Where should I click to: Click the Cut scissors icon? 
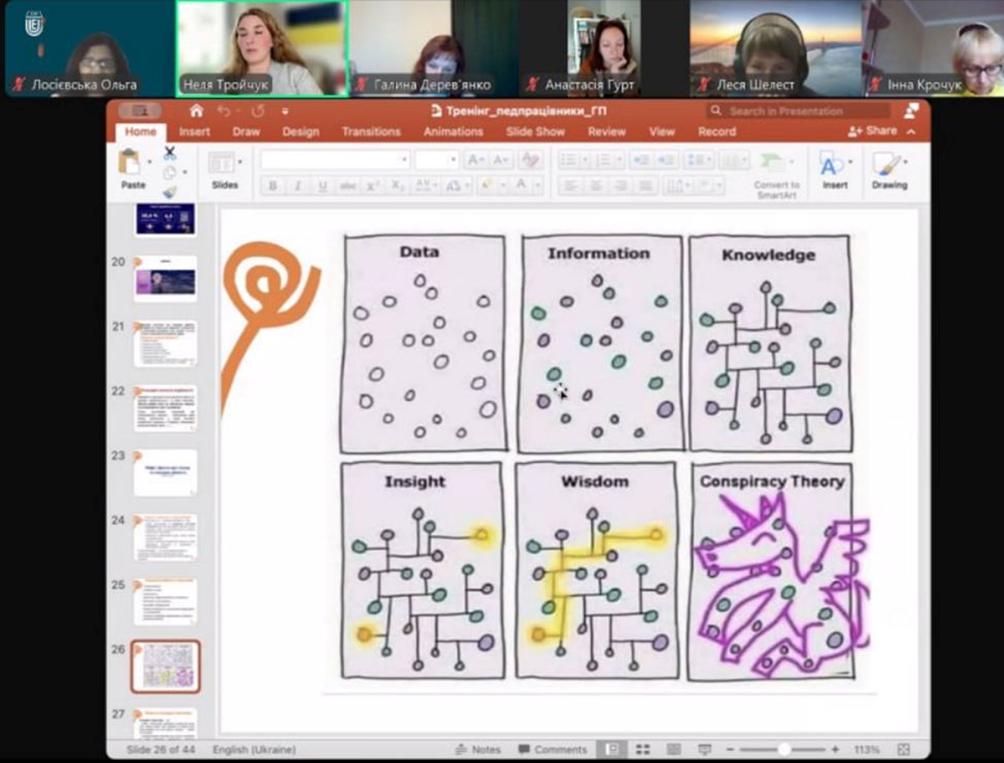[170, 153]
